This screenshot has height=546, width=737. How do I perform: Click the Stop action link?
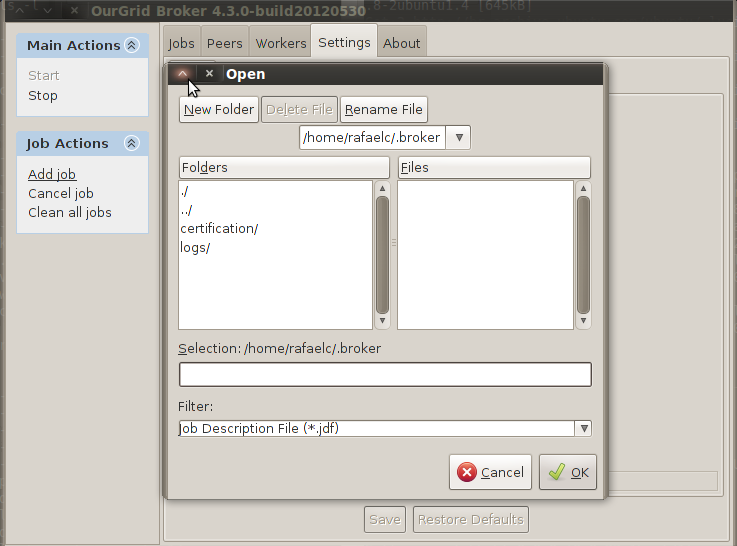click(x=43, y=96)
